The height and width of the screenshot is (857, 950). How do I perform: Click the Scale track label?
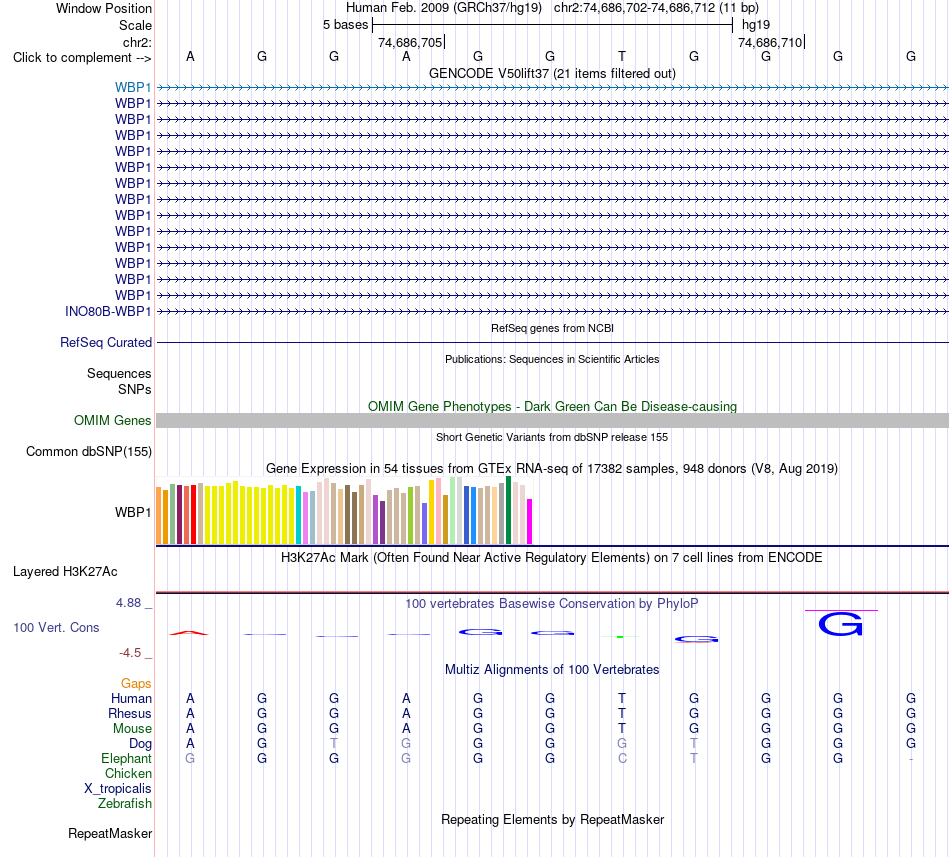point(135,25)
